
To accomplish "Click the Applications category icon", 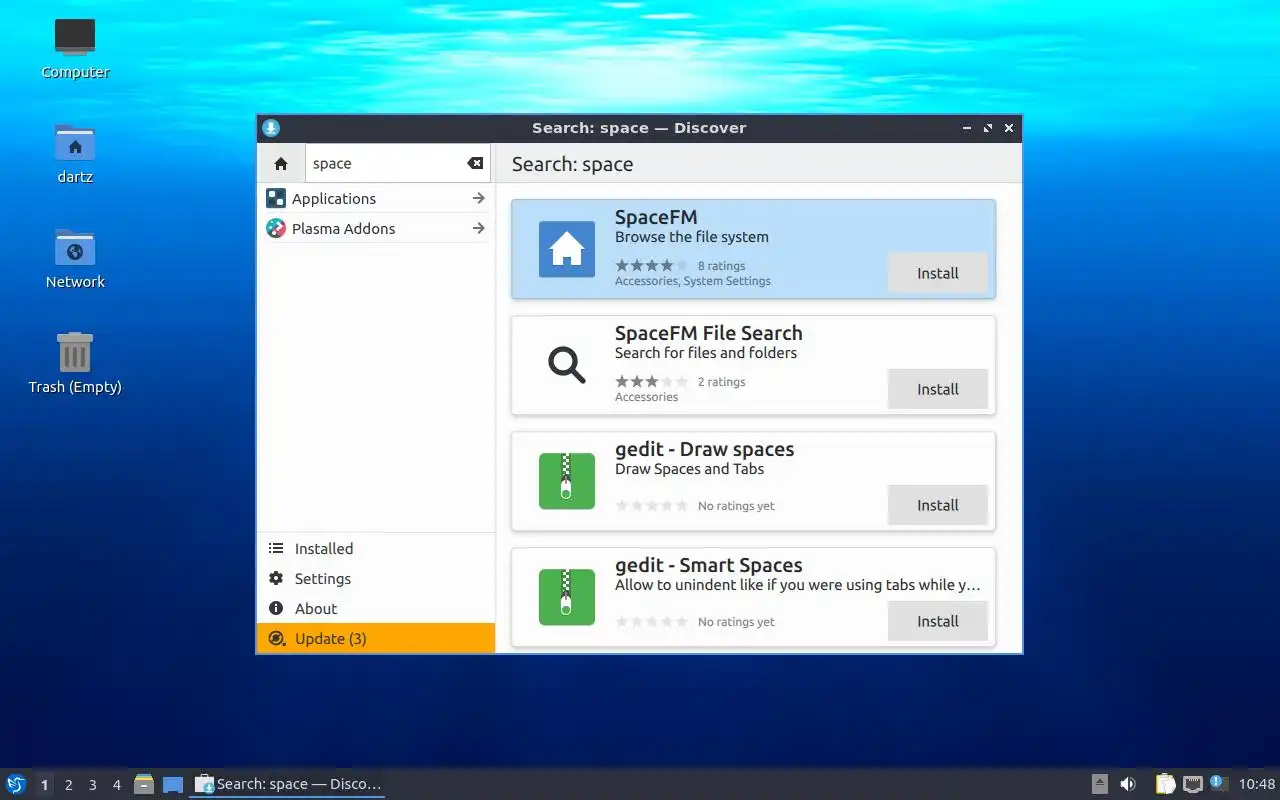I will point(276,198).
